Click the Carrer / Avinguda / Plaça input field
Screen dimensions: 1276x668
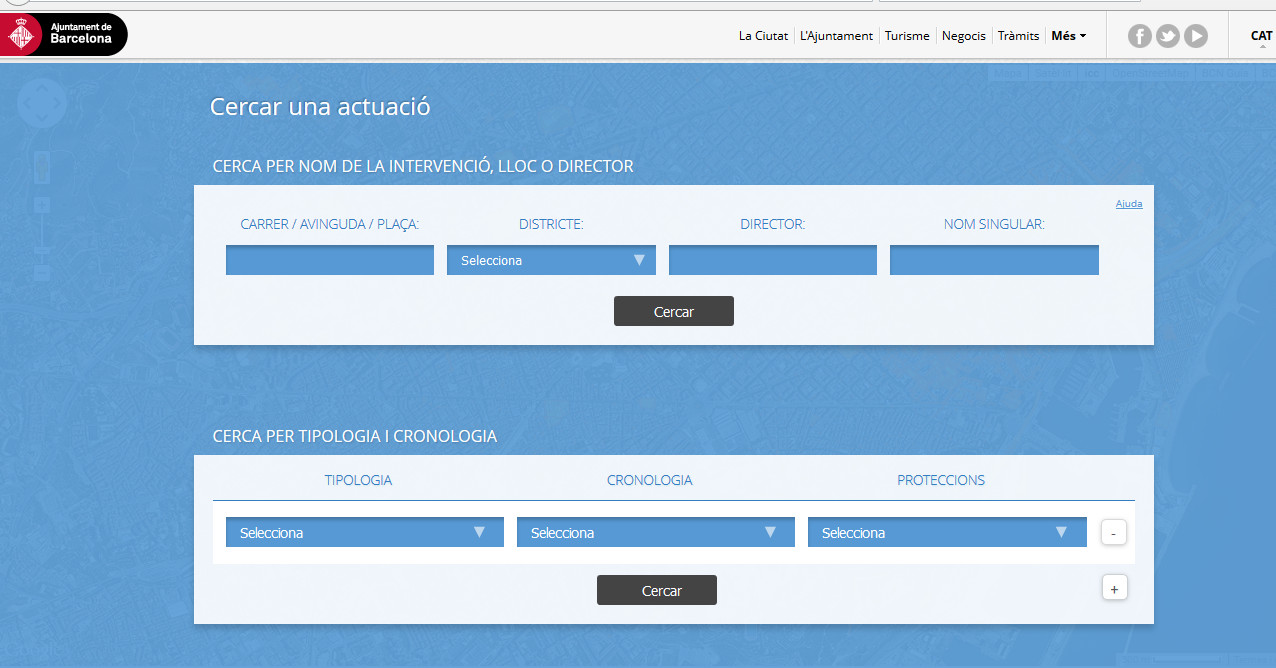329,260
